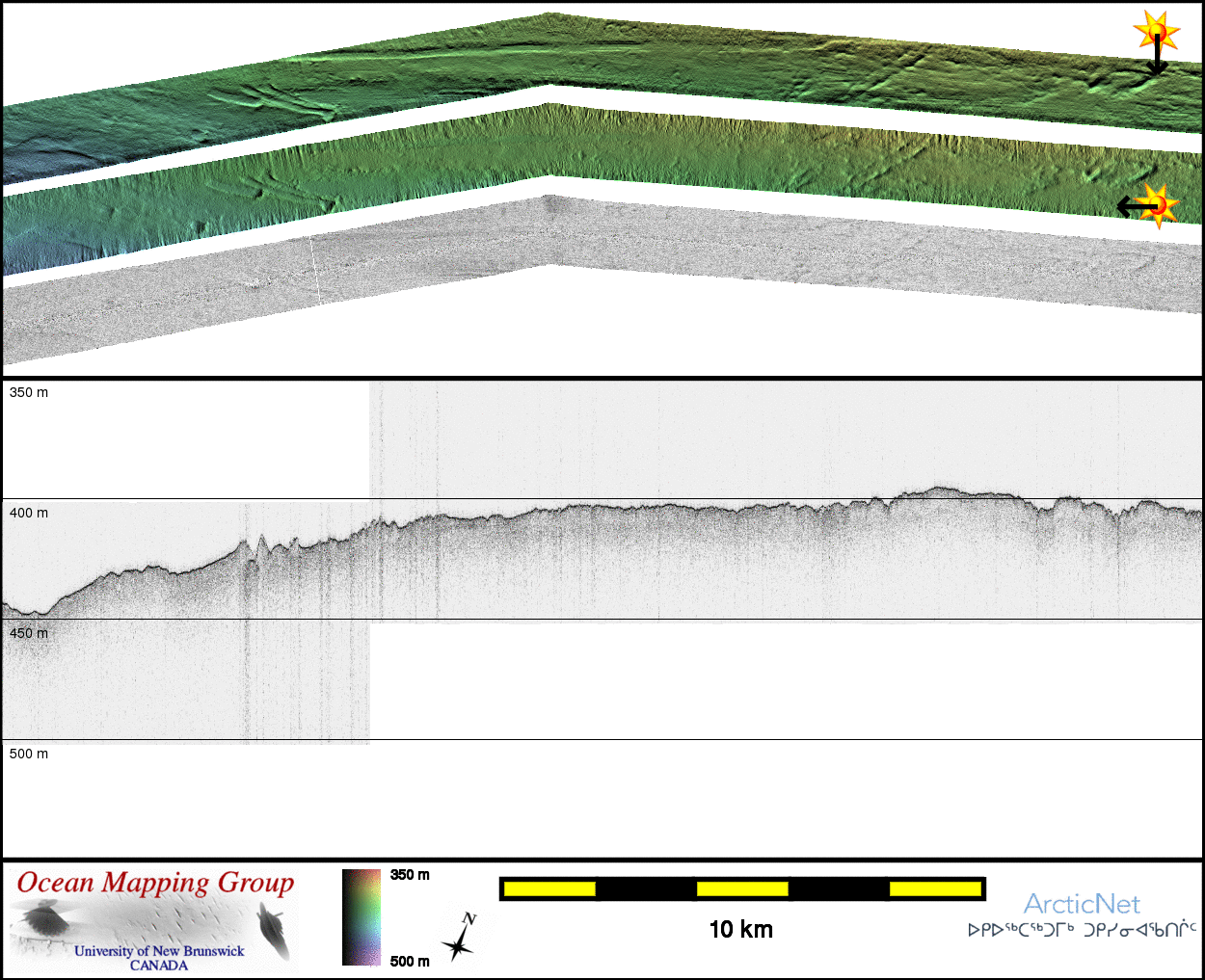Click the 500 m color legend label
This screenshot has height=980, width=1205.
tap(410, 961)
